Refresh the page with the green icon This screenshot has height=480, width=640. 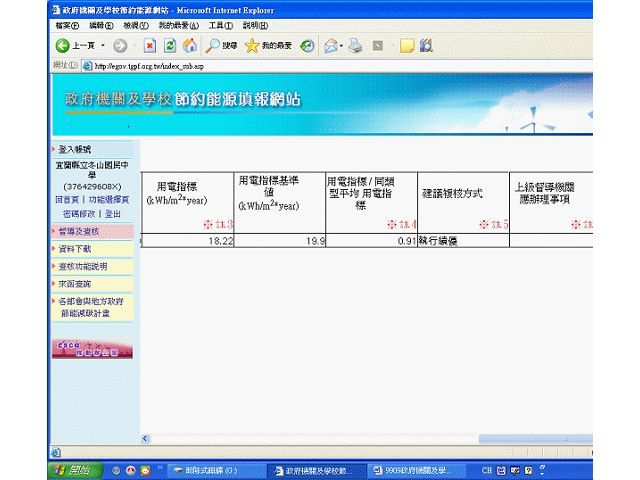(x=170, y=46)
